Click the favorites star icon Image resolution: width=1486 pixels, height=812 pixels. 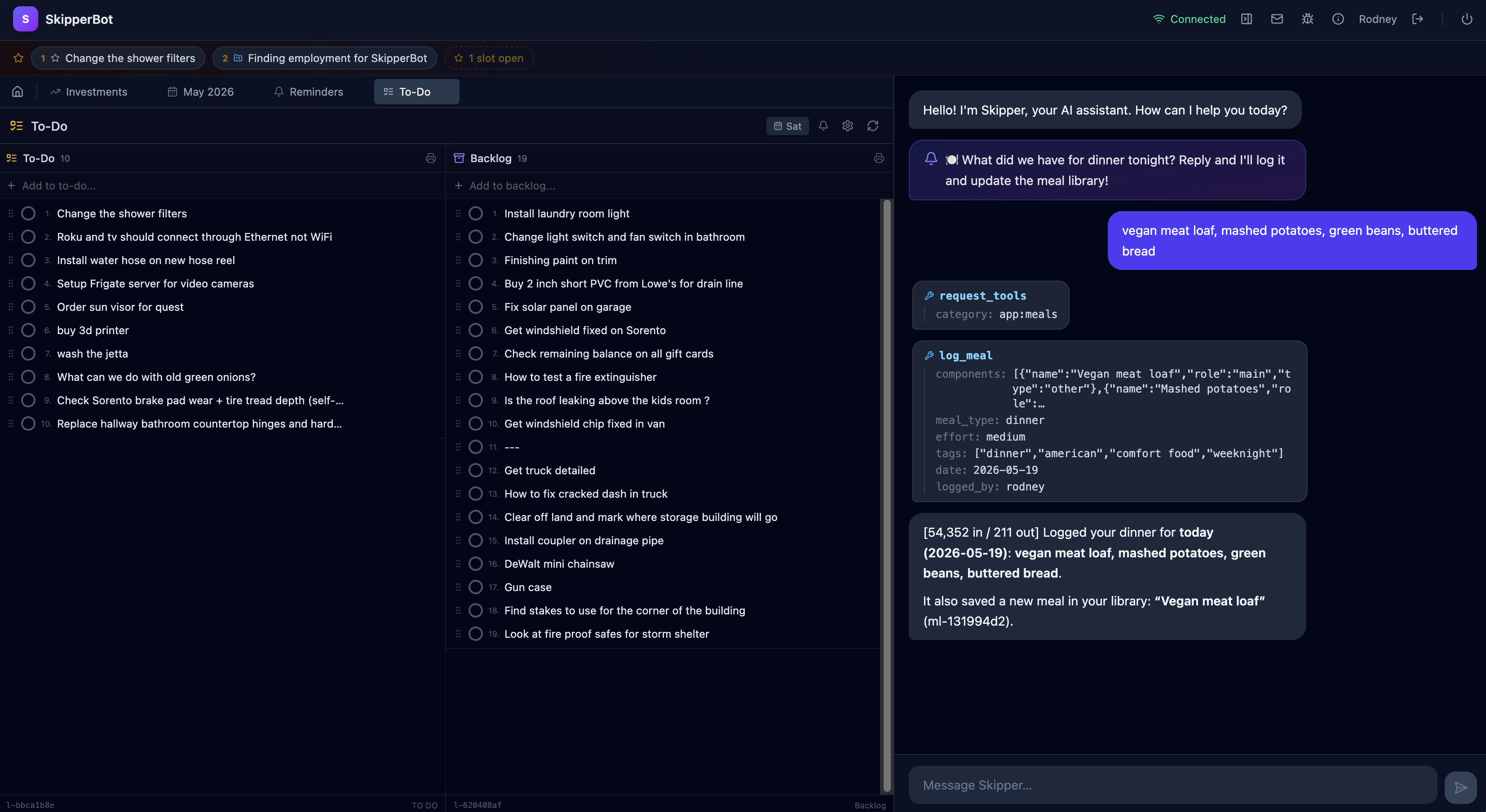18,58
